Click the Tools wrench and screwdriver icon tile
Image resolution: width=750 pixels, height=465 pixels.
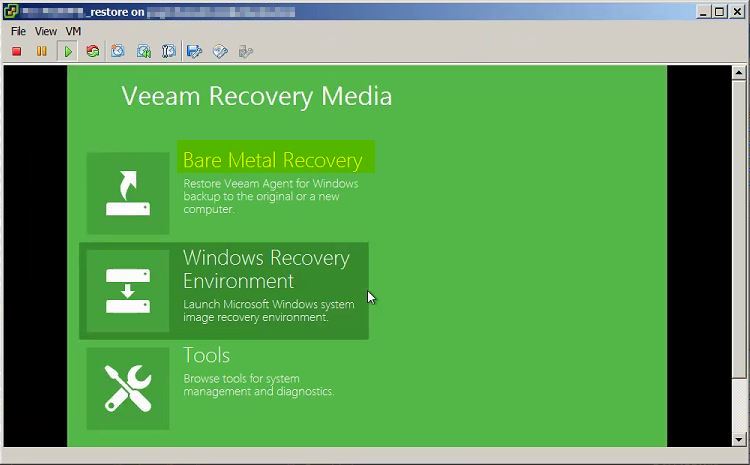point(128,388)
